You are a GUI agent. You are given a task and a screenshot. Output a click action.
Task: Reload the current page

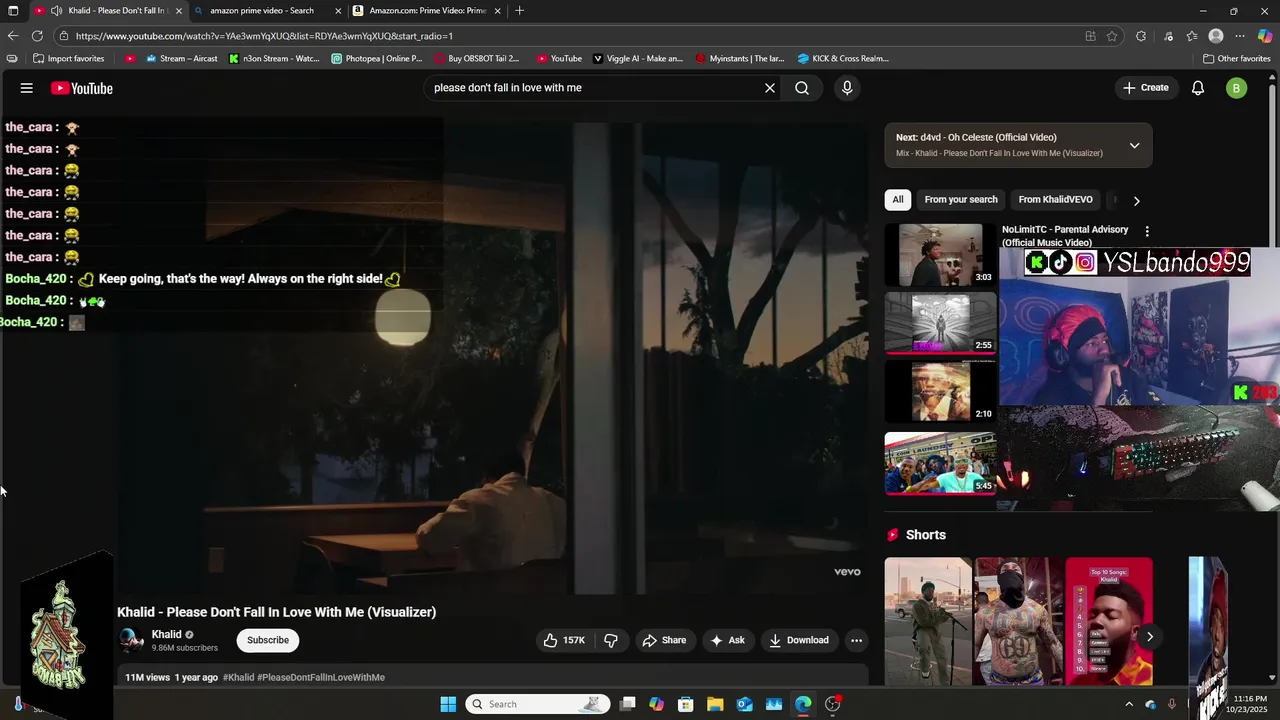click(37, 36)
